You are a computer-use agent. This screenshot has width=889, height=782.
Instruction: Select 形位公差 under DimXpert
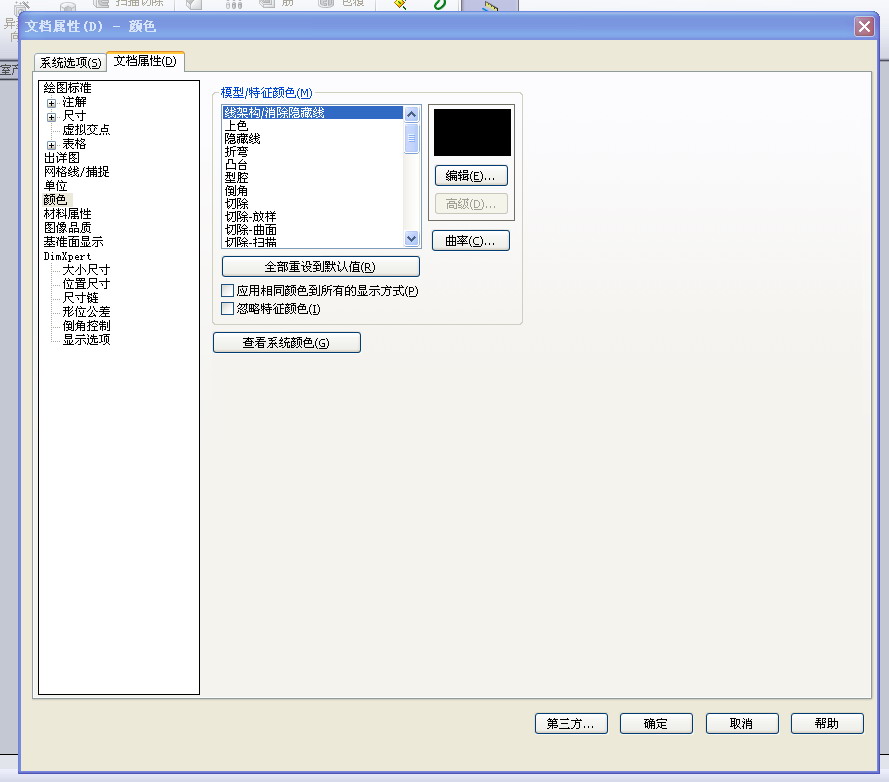click(x=86, y=312)
